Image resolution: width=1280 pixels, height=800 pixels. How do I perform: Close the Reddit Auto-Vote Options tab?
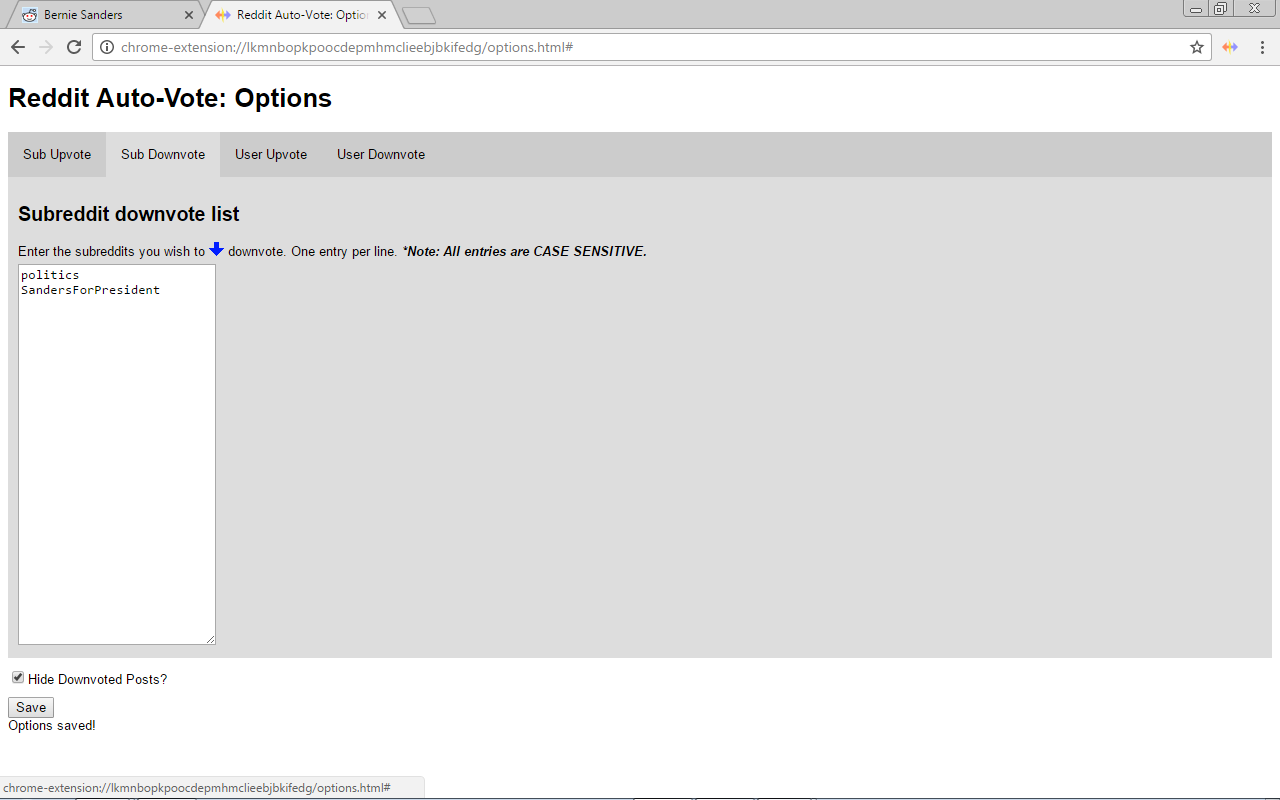(x=382, y=15)
